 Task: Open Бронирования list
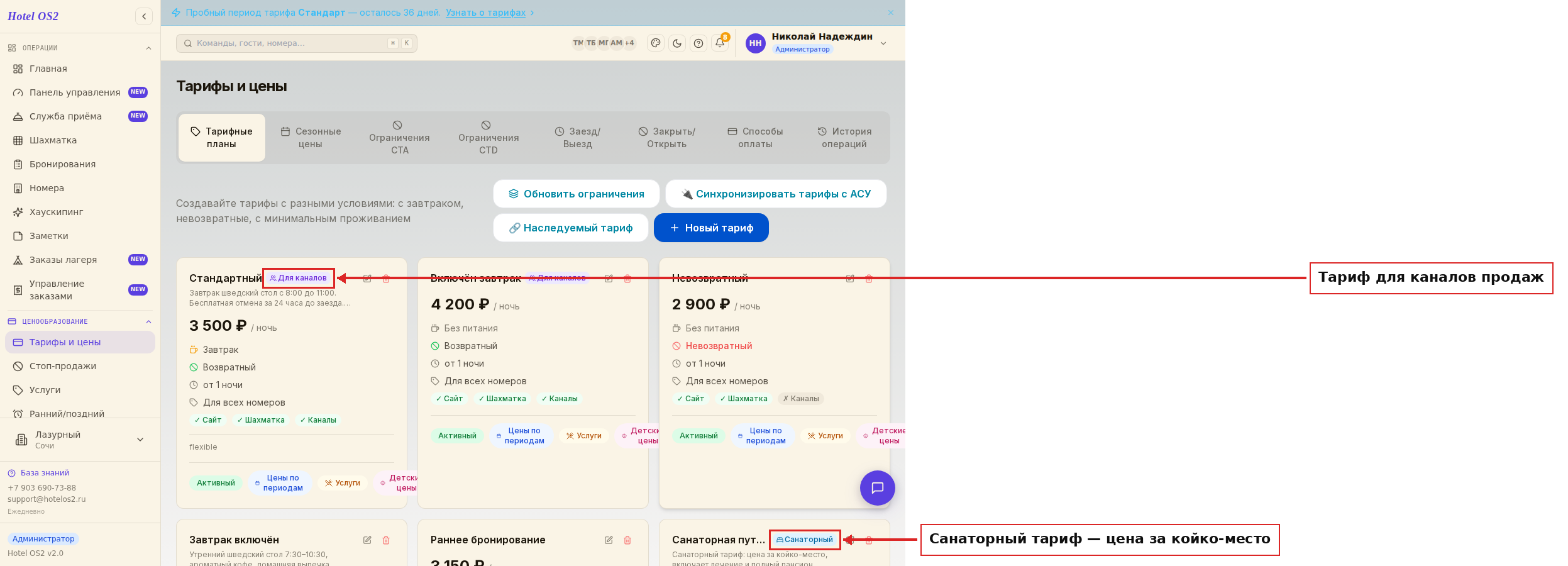tap(80, 164)
